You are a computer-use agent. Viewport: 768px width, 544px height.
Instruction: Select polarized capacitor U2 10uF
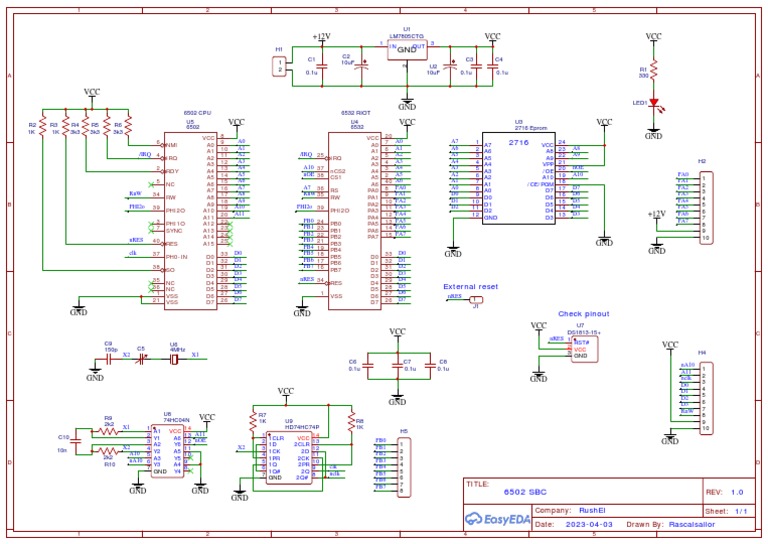tap(450, 66)
